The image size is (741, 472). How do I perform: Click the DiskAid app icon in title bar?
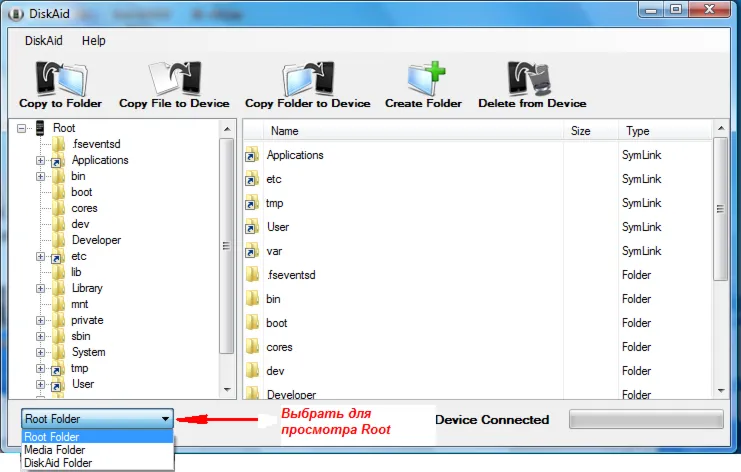tap(16, 14)
